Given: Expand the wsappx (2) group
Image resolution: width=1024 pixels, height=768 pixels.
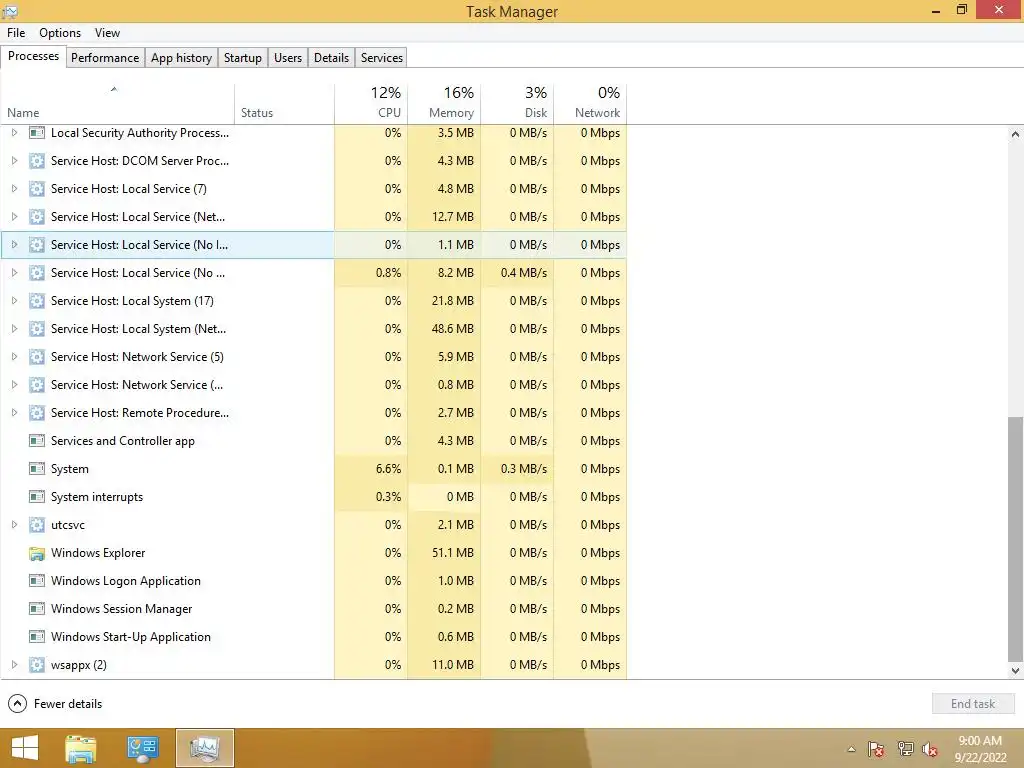Looking at the screenshot, I should (x=14, y=665).
